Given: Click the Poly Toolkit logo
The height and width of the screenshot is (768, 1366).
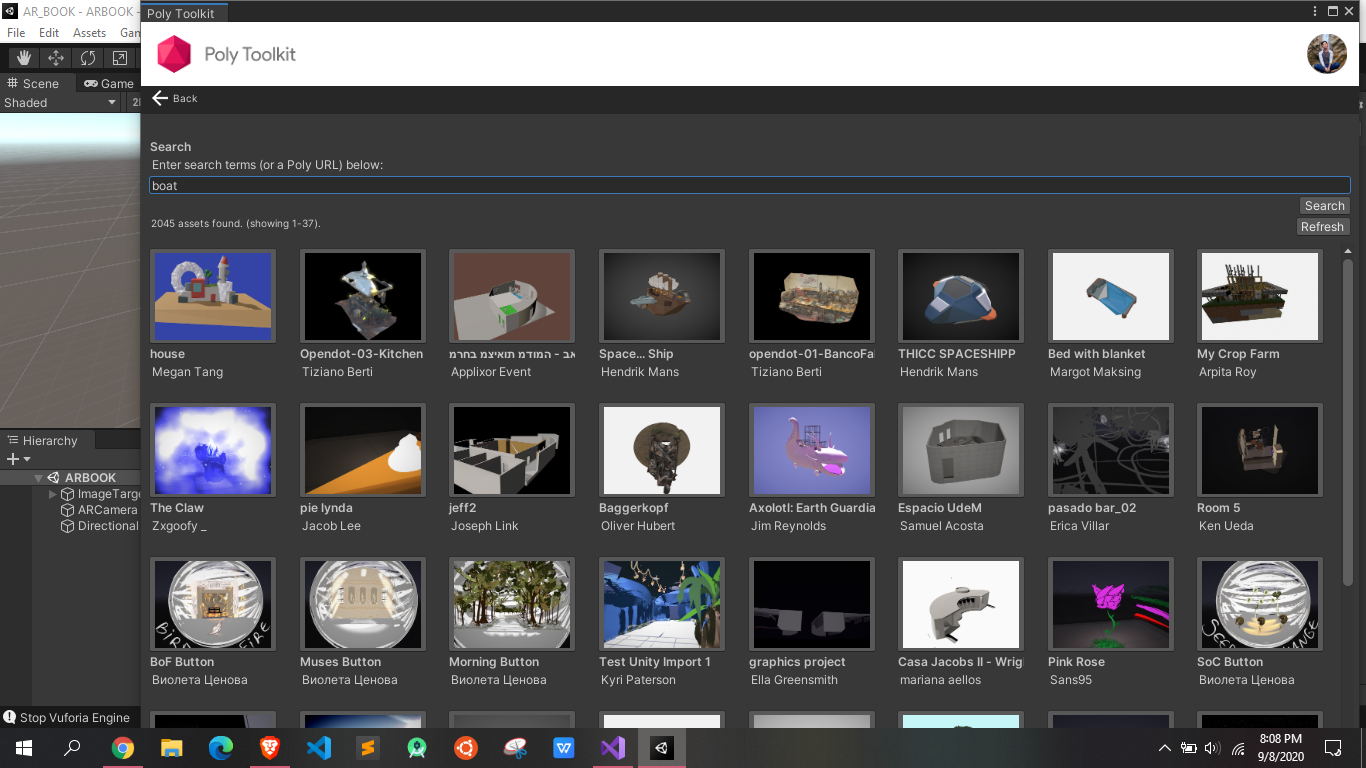Looking at the screenshot, I should [174, 54].
